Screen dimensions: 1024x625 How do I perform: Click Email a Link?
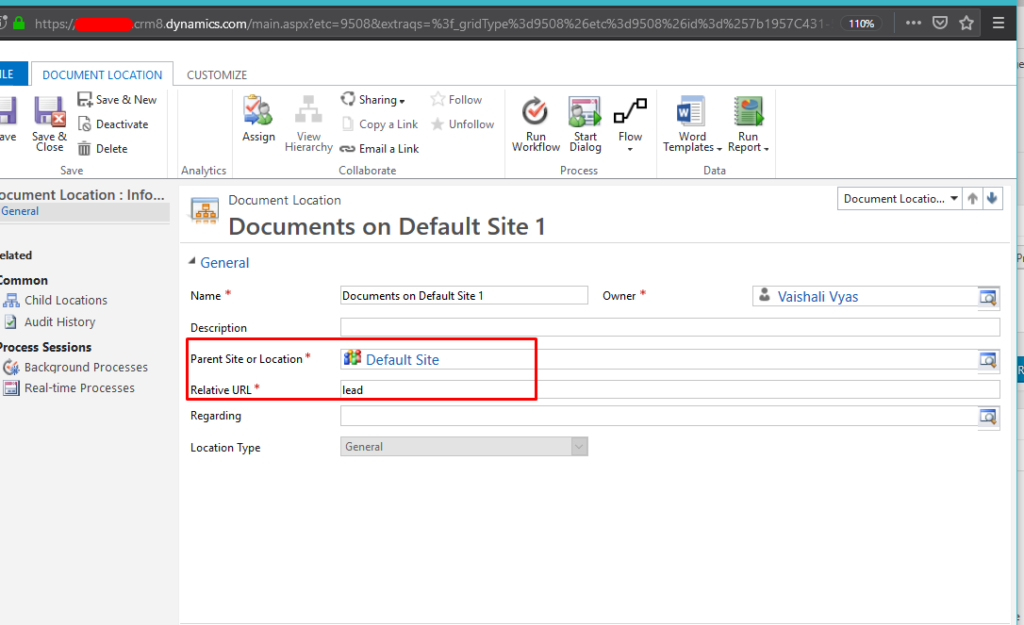[x=379, y=149]
